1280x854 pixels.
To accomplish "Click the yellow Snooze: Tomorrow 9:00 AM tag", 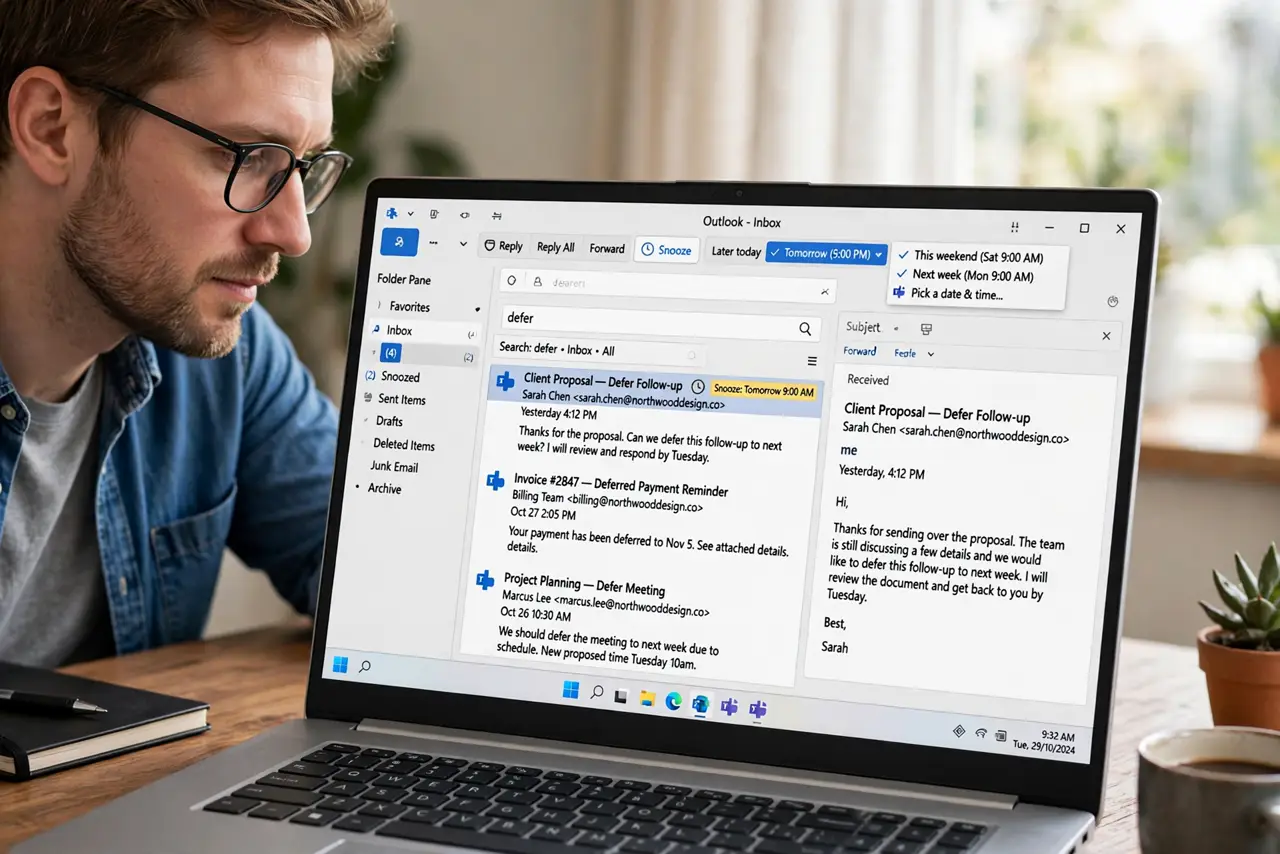I will [764, 390].
